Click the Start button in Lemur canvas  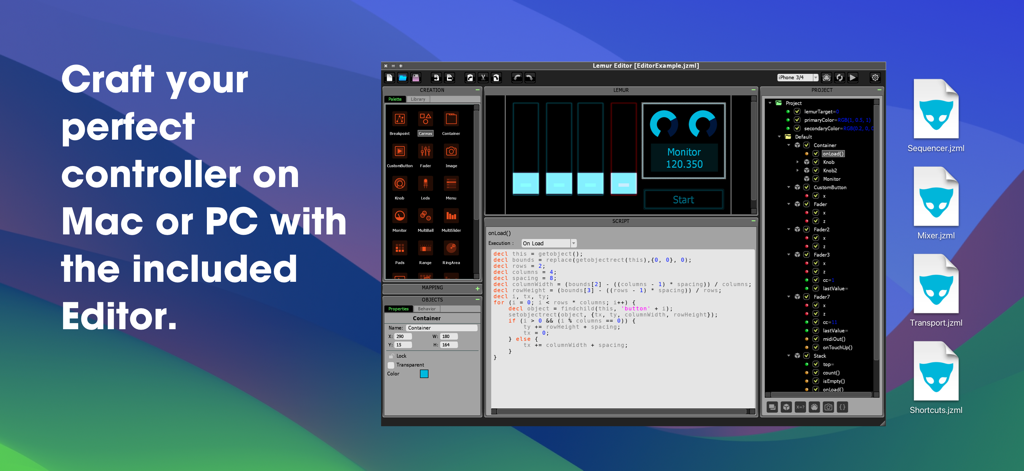684,200
